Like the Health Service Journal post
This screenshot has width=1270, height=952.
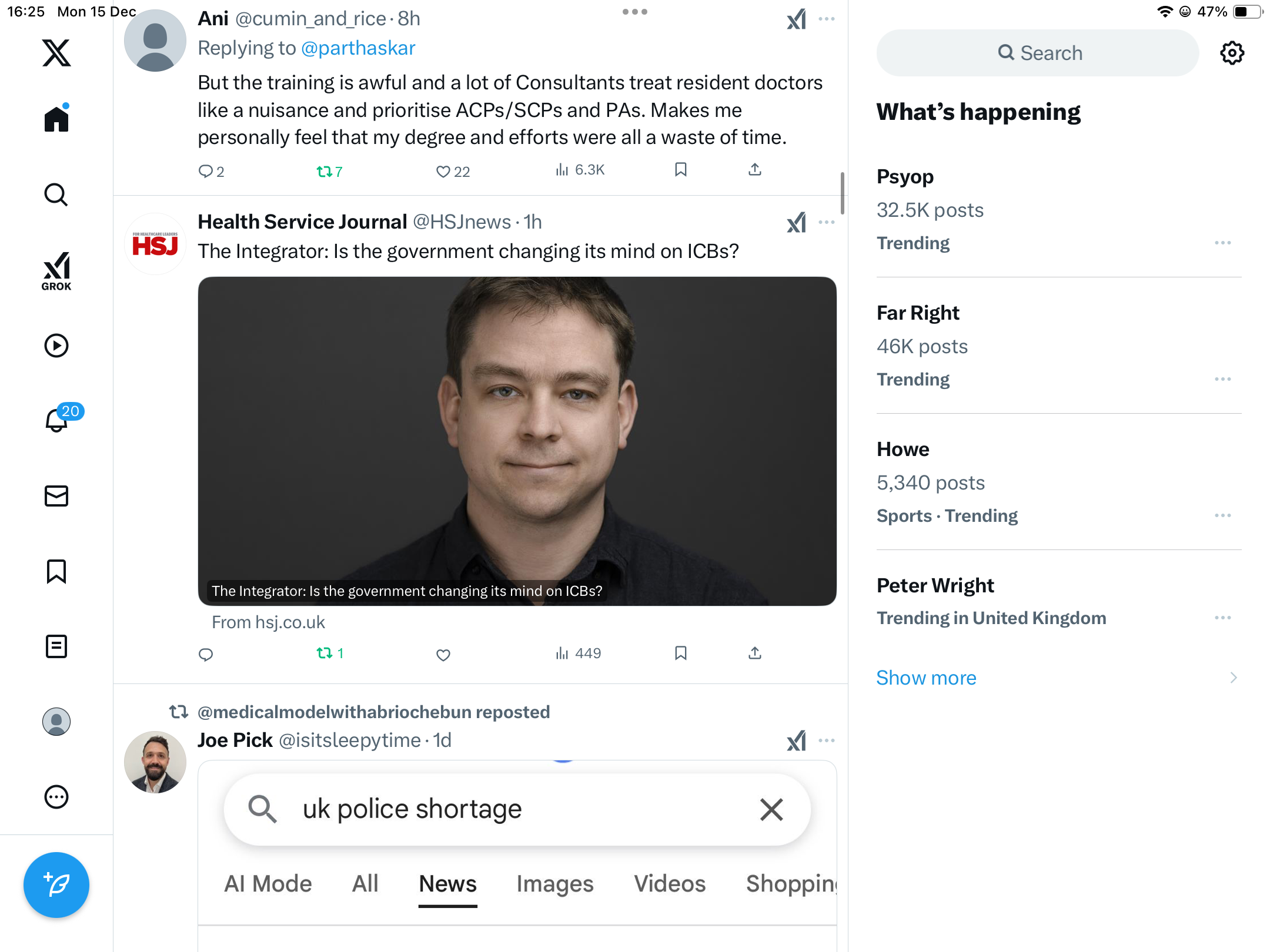point(443,654)
